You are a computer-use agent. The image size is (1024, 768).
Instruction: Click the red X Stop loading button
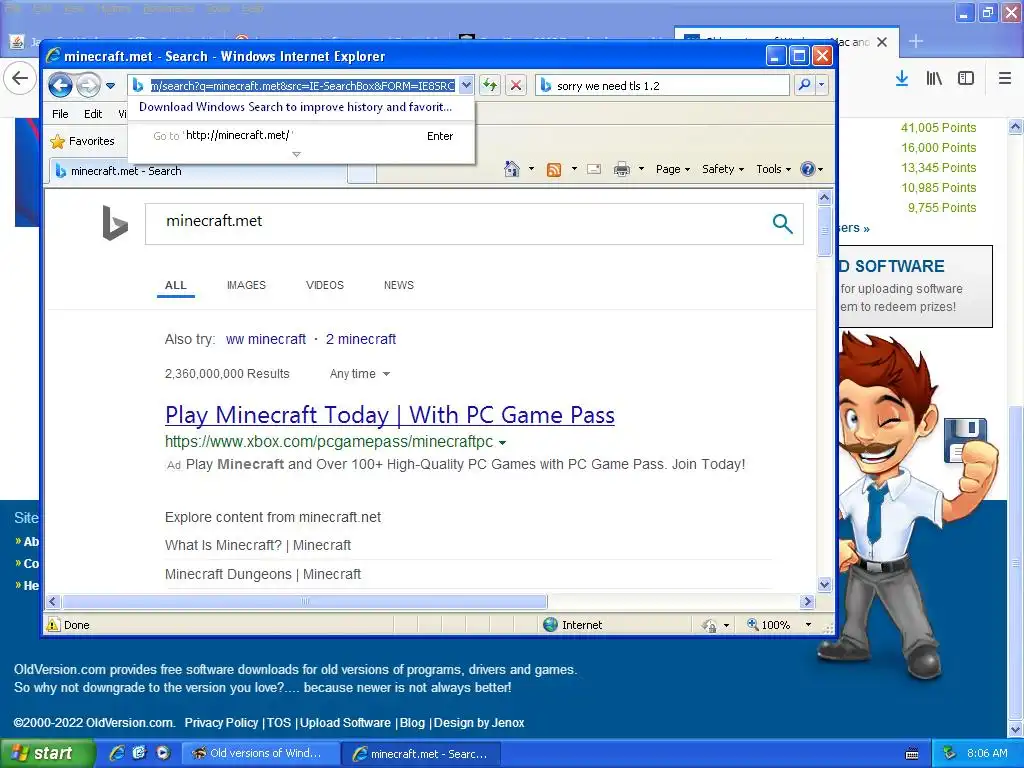click(516, 85)
